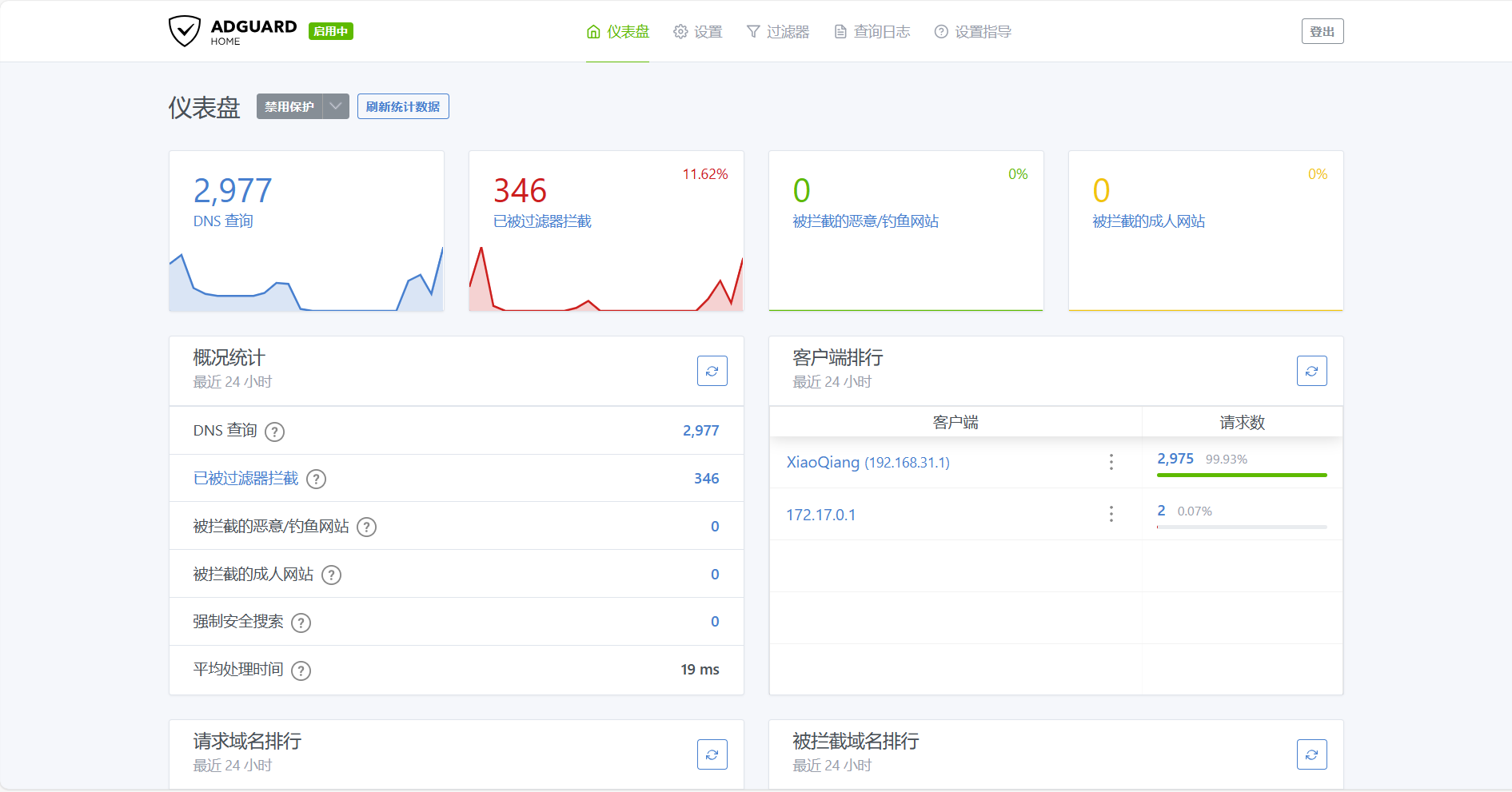Image resolution: width=1512 pixels, height=792 pixels.
Task: Click 禁用保护 disable protection button
Action: click(289, 106)
